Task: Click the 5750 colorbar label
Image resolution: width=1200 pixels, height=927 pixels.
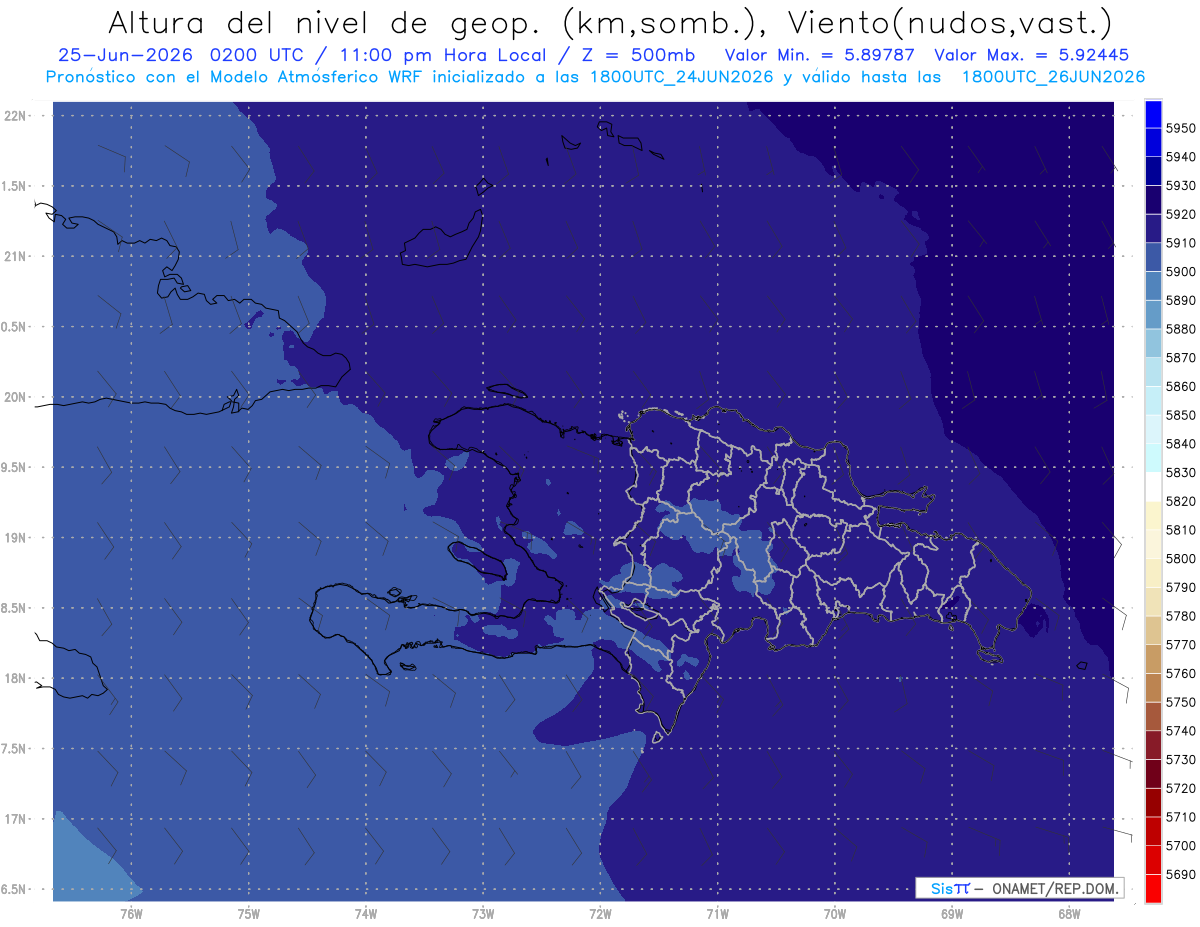Action: [1180, 702]
